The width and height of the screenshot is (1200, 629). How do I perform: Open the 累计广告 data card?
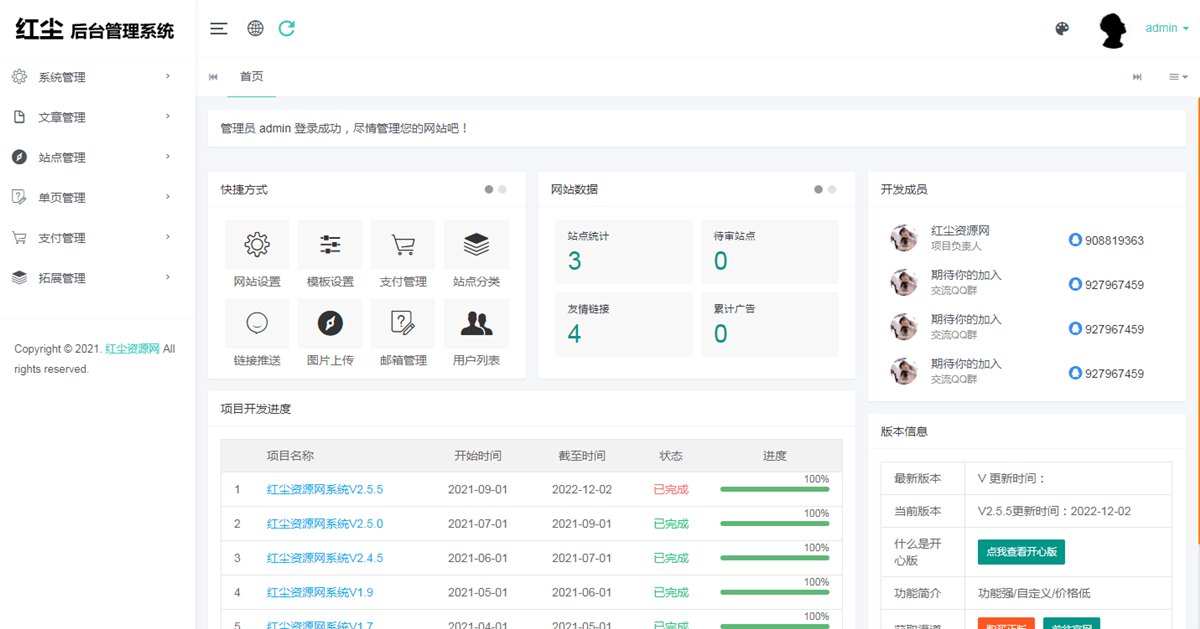pos(770,324)
